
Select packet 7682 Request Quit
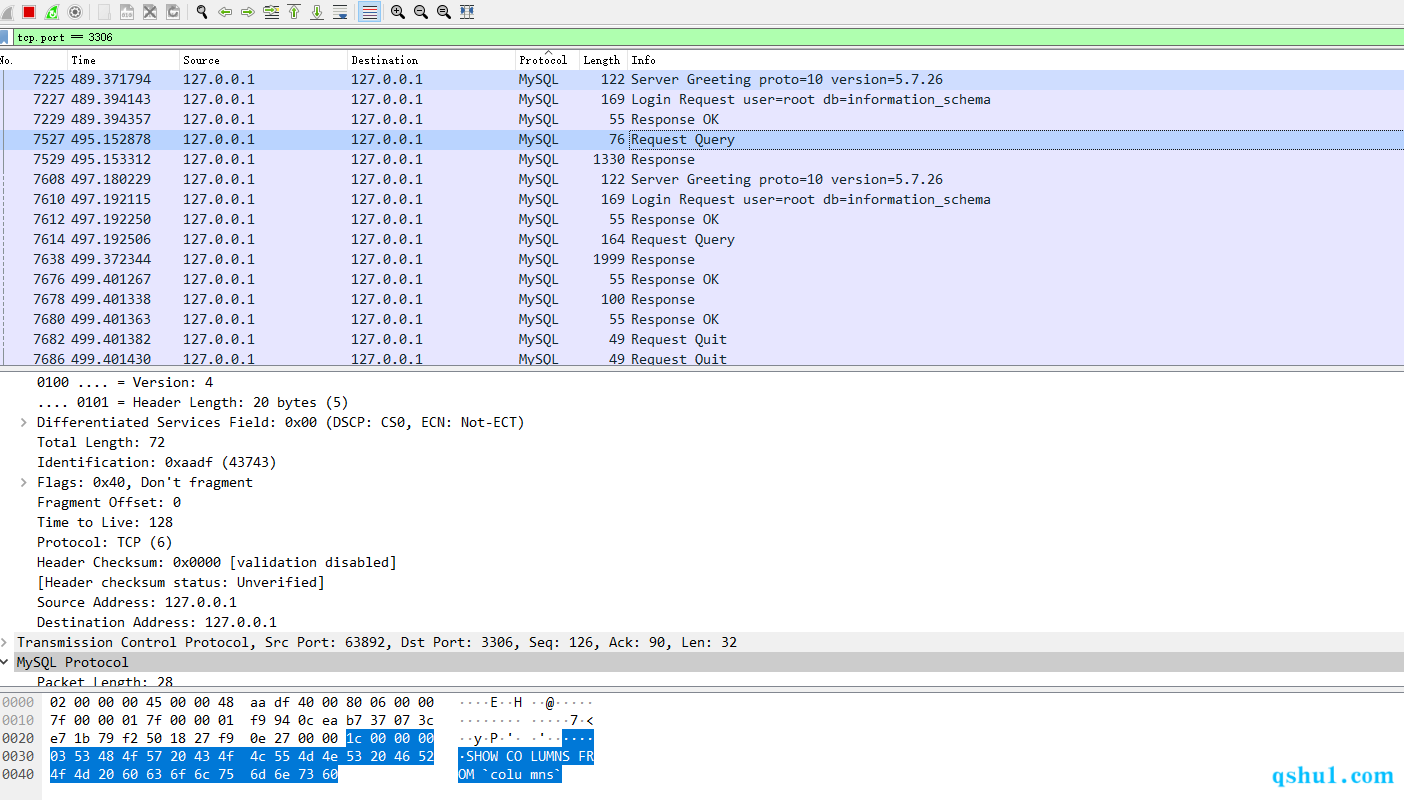(x=702, y=339)
